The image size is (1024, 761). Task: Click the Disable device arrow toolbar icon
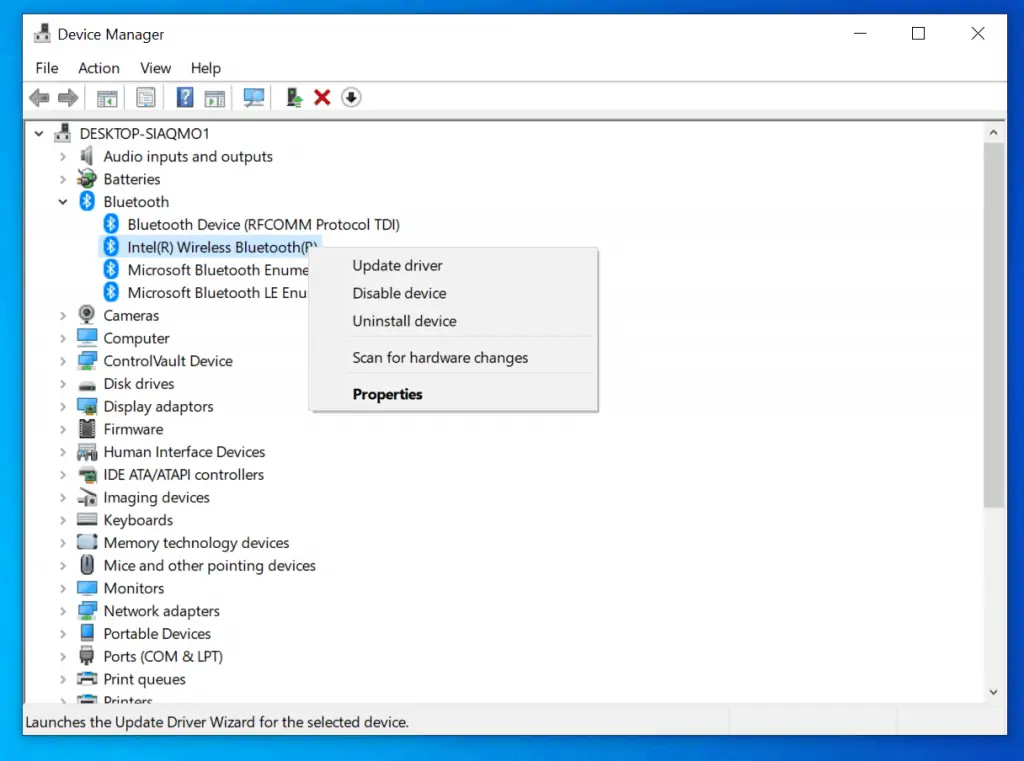pos(351,97)
